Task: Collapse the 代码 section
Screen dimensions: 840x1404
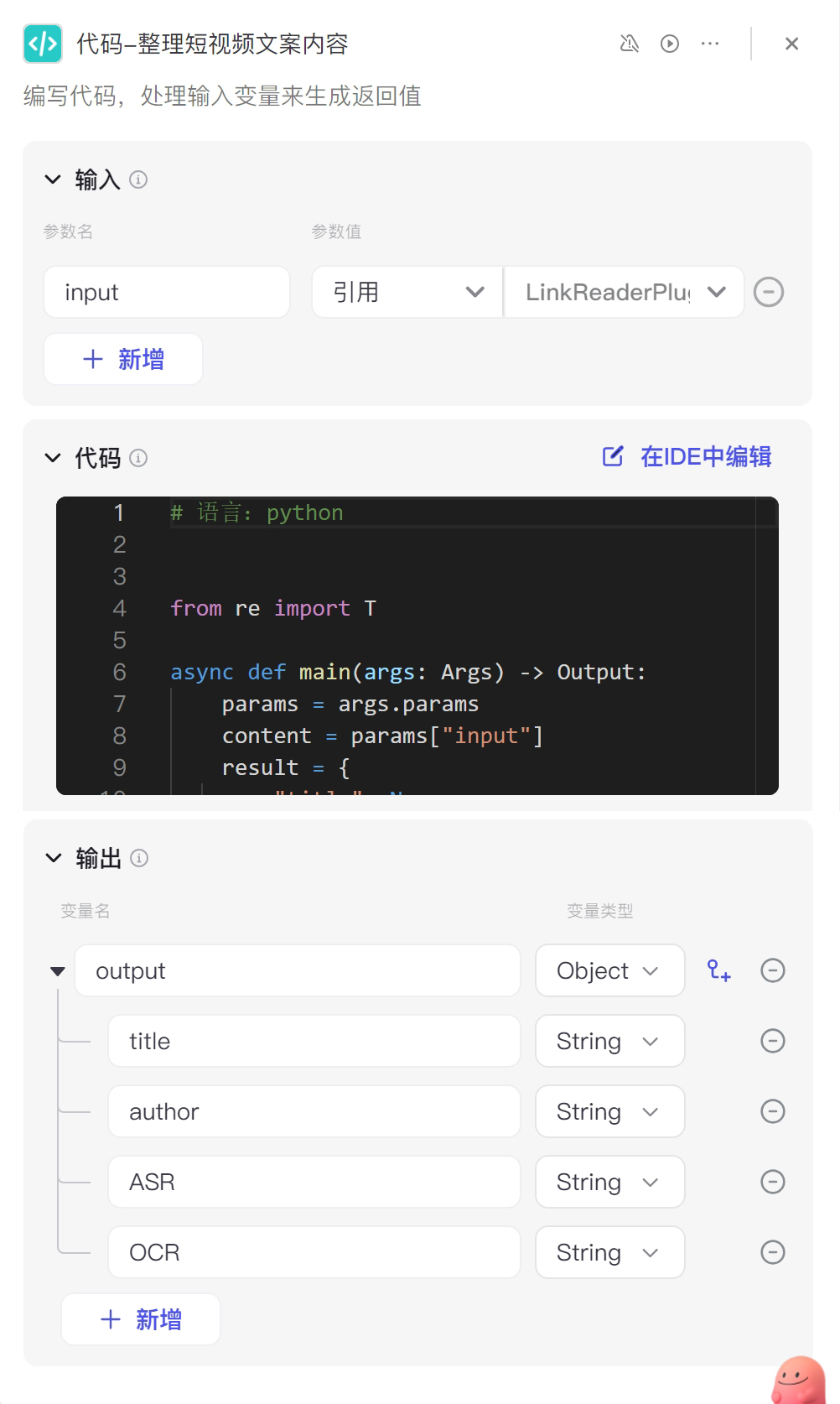Action: click(x=53, y=458)
